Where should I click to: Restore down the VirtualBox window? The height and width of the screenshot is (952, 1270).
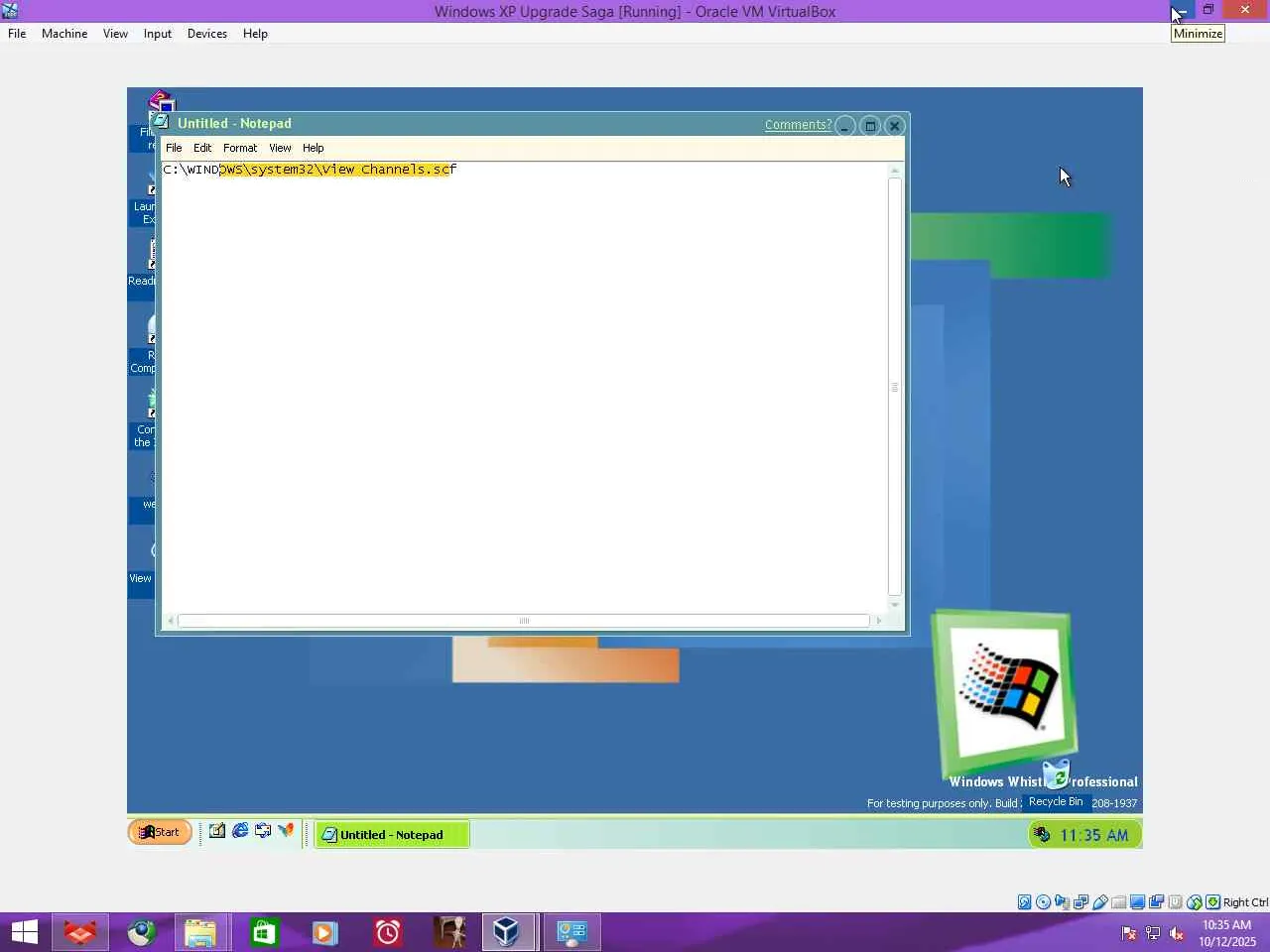click(1208, 10)
